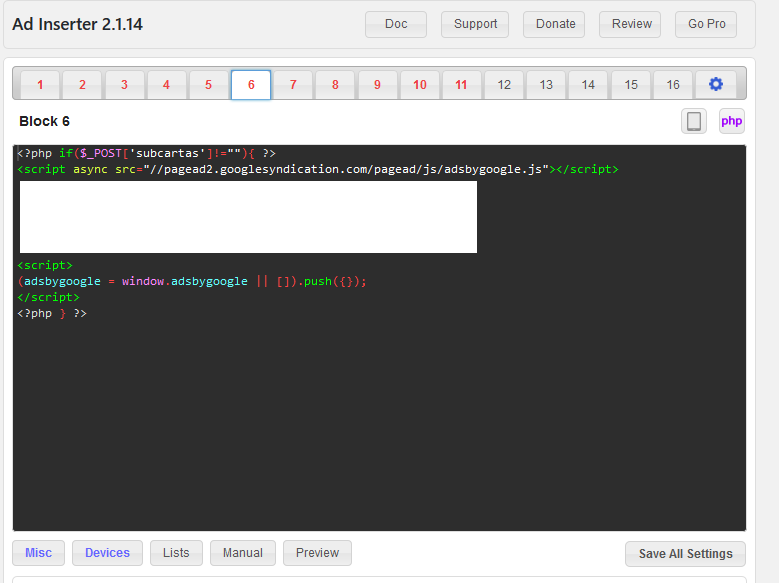Open general settings gear tab
Screen dimensions: 779x583
(x=715, y=84)
